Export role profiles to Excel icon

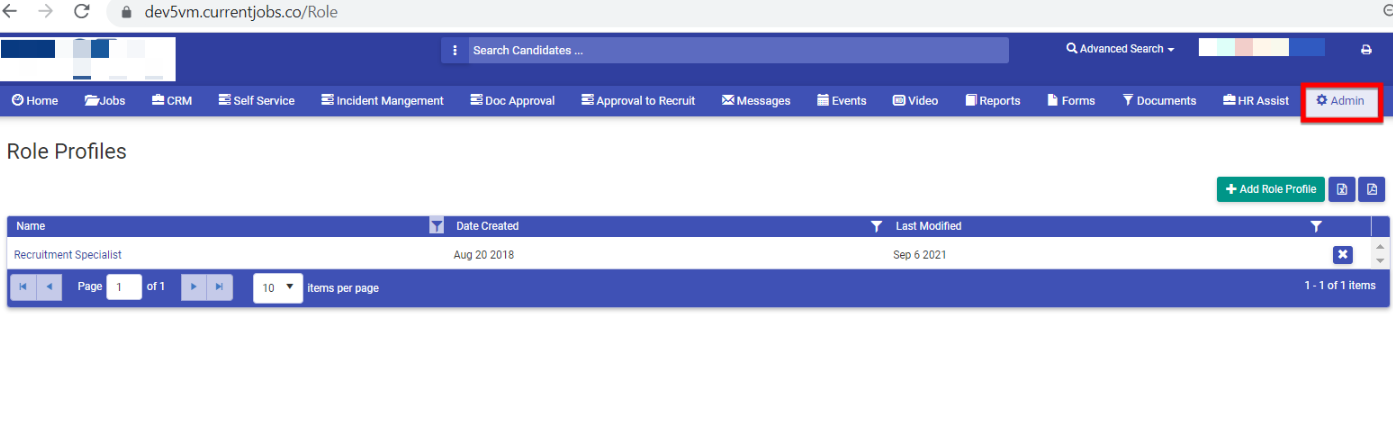pos(1342,189)
